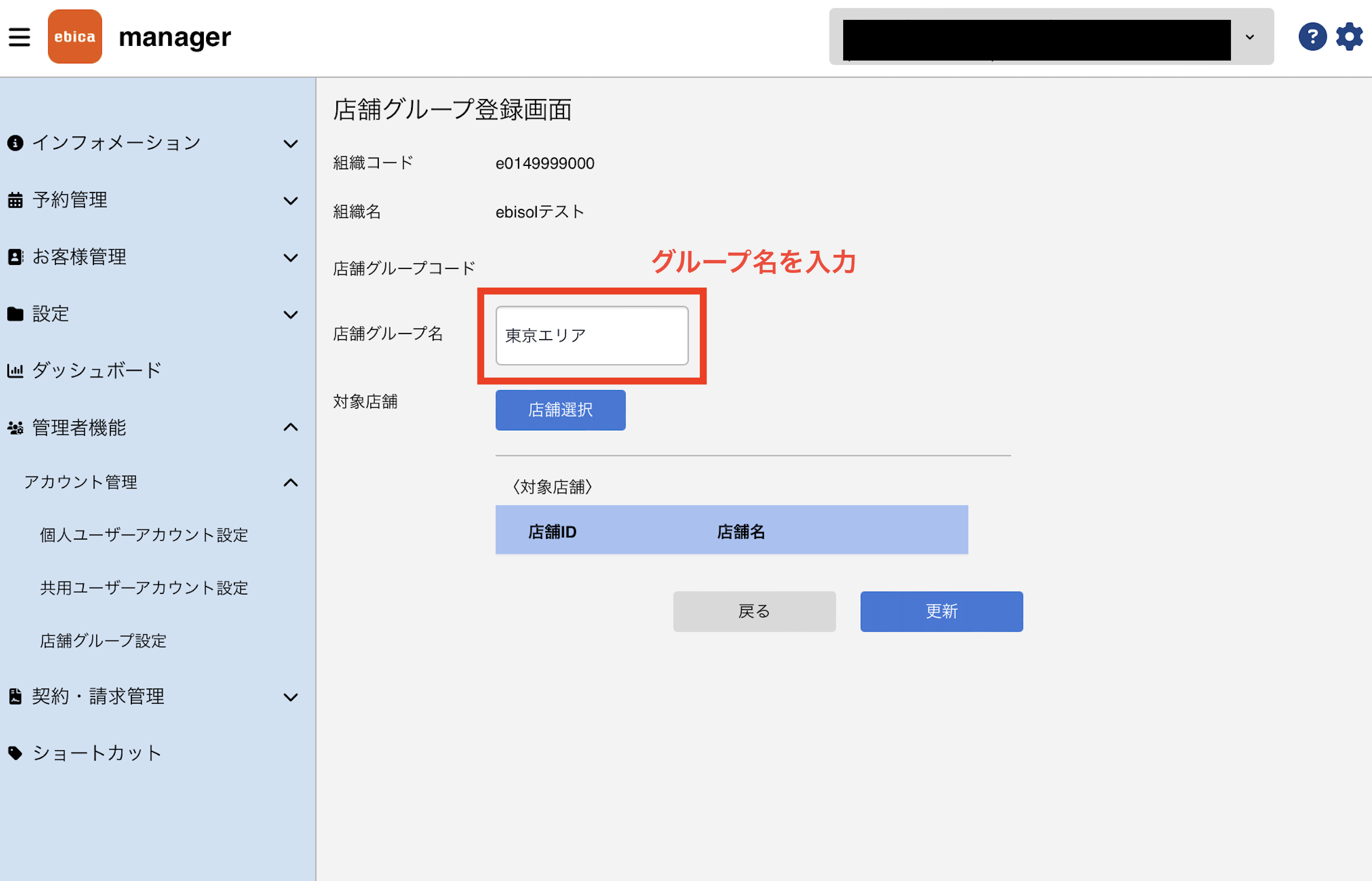Click the 更新 button
Screen dimensions: 1372x881
tap(941, 611)
